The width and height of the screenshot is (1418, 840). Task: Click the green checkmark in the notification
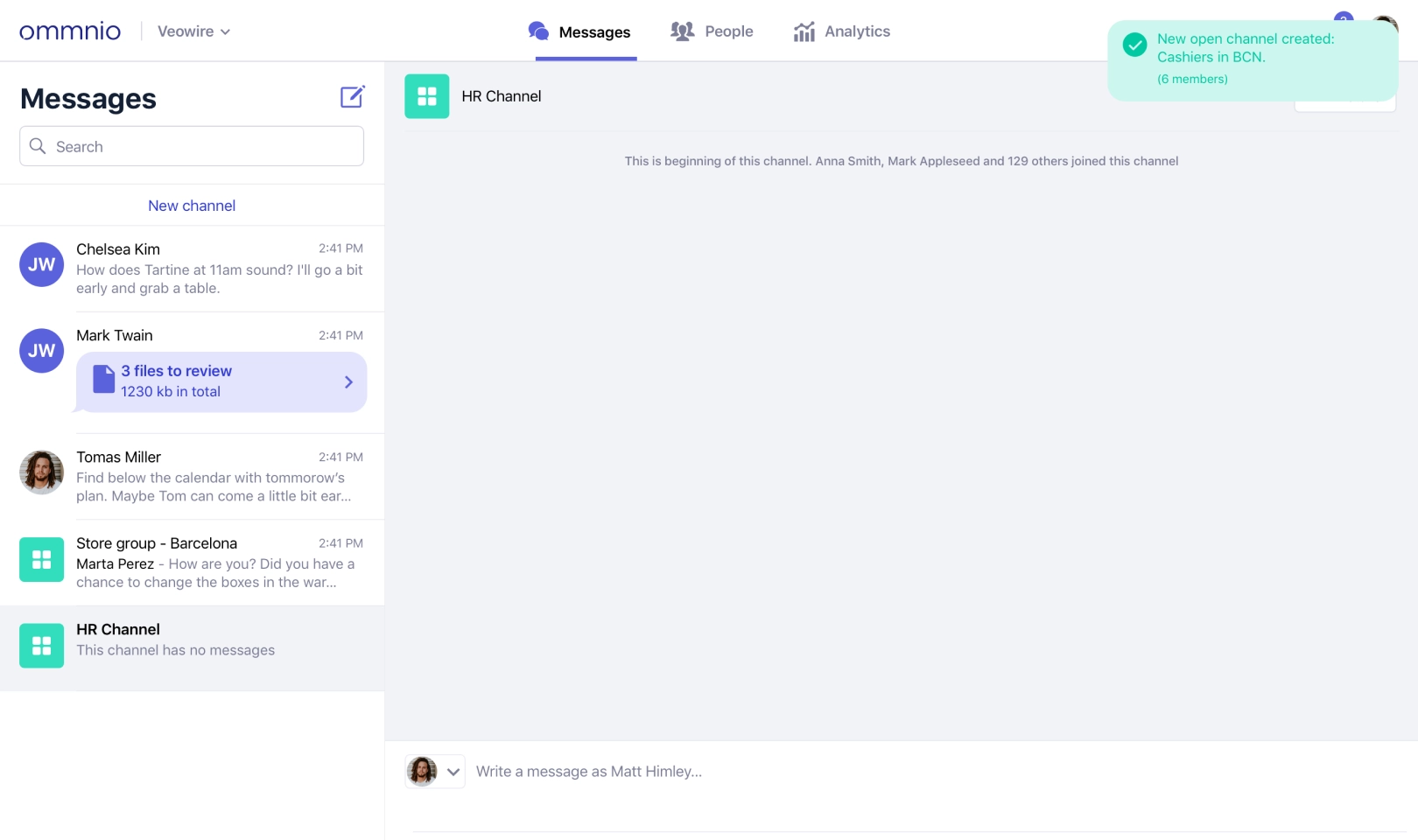[1134, 45]
